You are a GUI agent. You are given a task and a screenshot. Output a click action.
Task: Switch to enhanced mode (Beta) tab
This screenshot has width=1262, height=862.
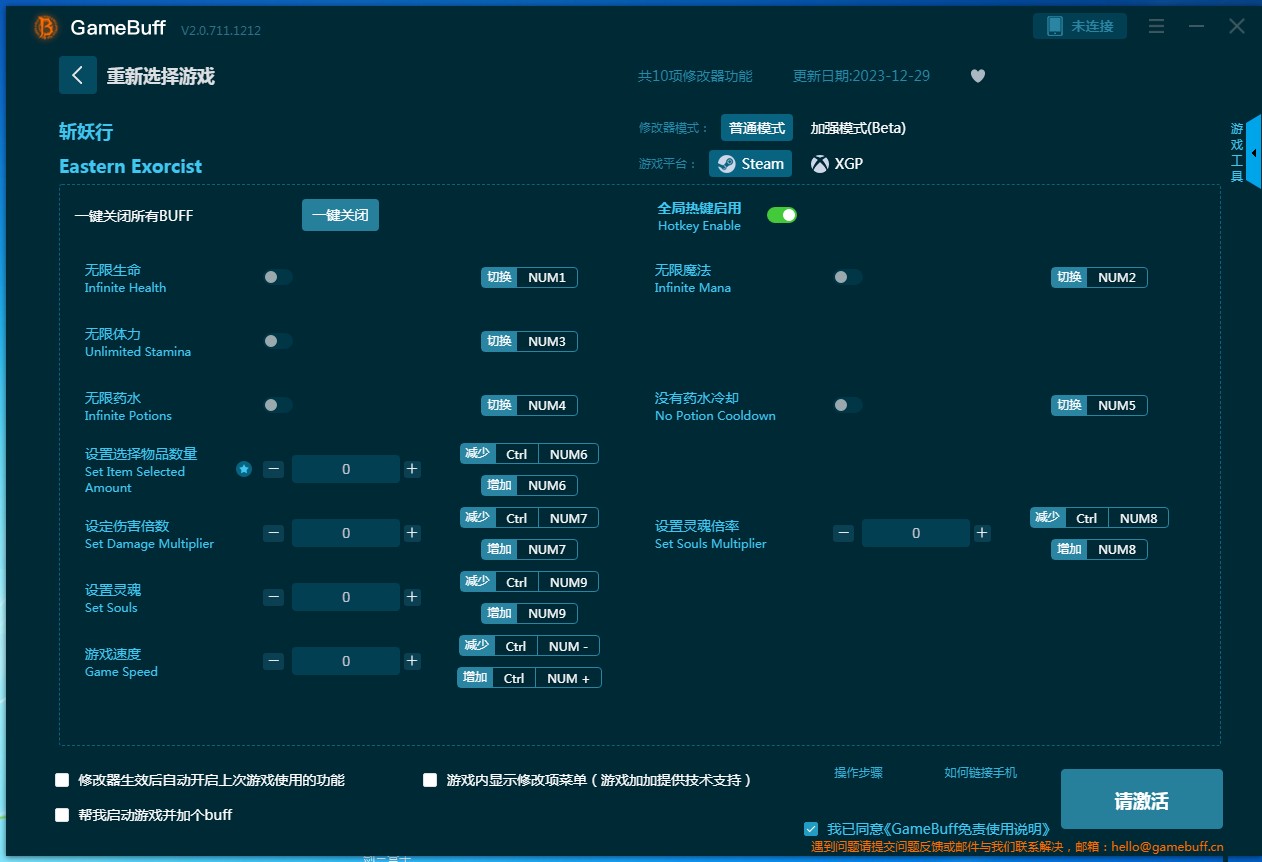pos(857,128)
